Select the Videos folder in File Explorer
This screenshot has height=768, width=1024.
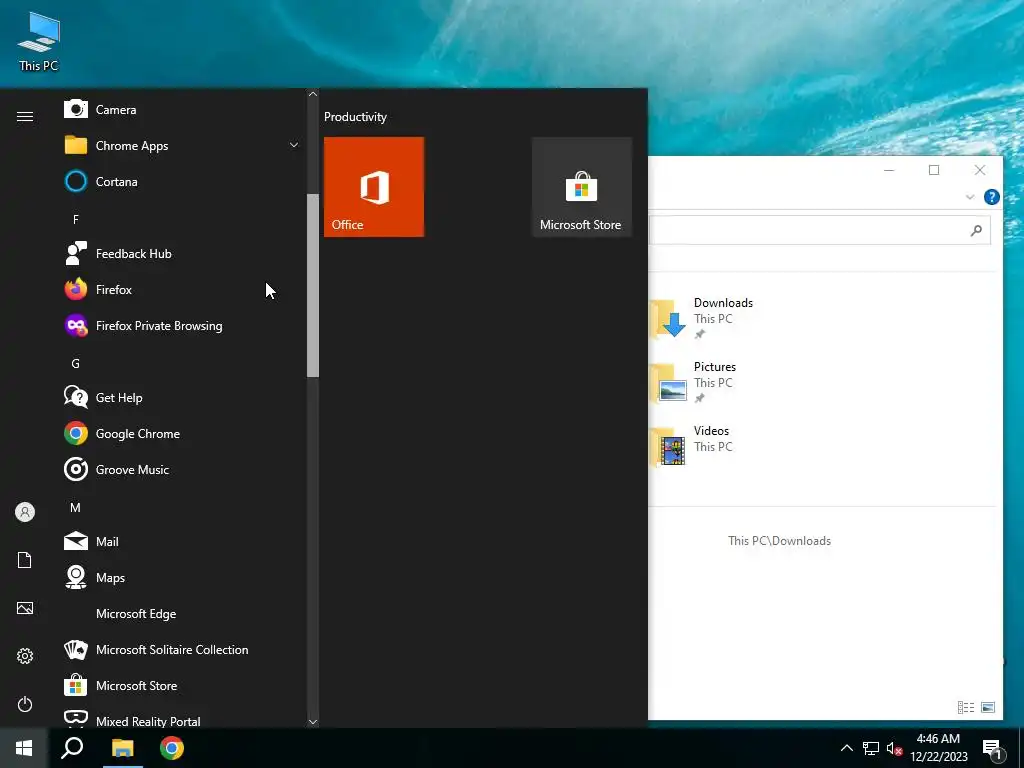pos(694,445)
